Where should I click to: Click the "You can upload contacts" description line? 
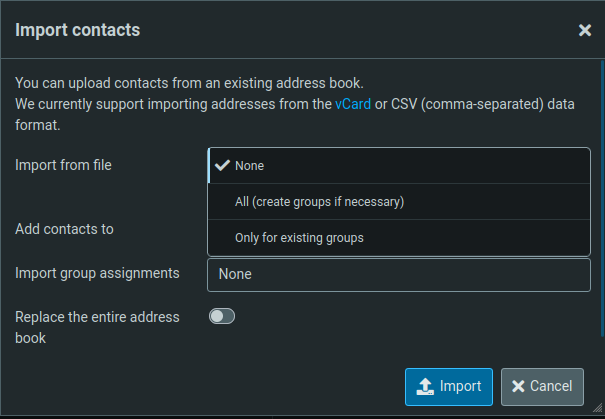tap(190, 82)
